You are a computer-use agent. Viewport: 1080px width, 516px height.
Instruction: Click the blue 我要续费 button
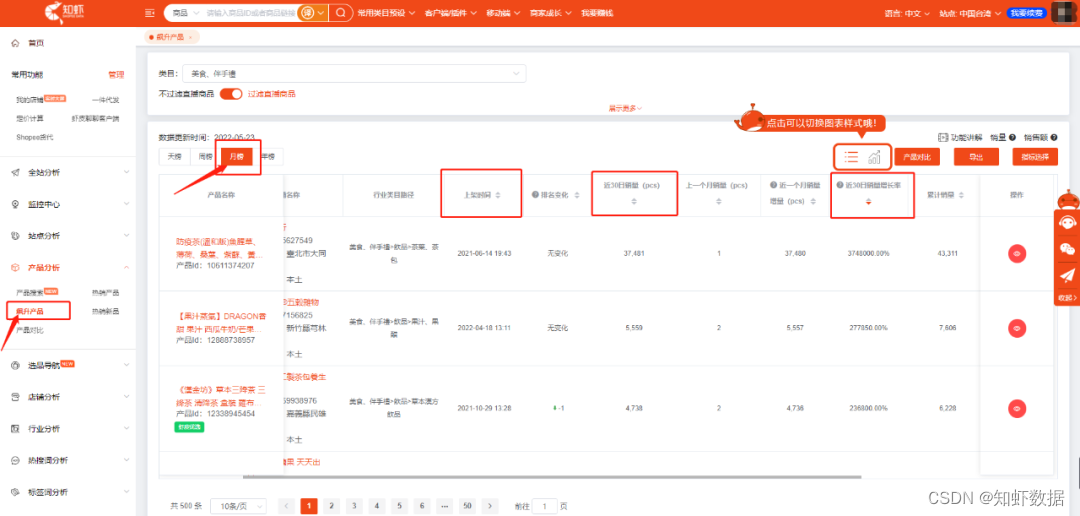(x=1026, y=13)
